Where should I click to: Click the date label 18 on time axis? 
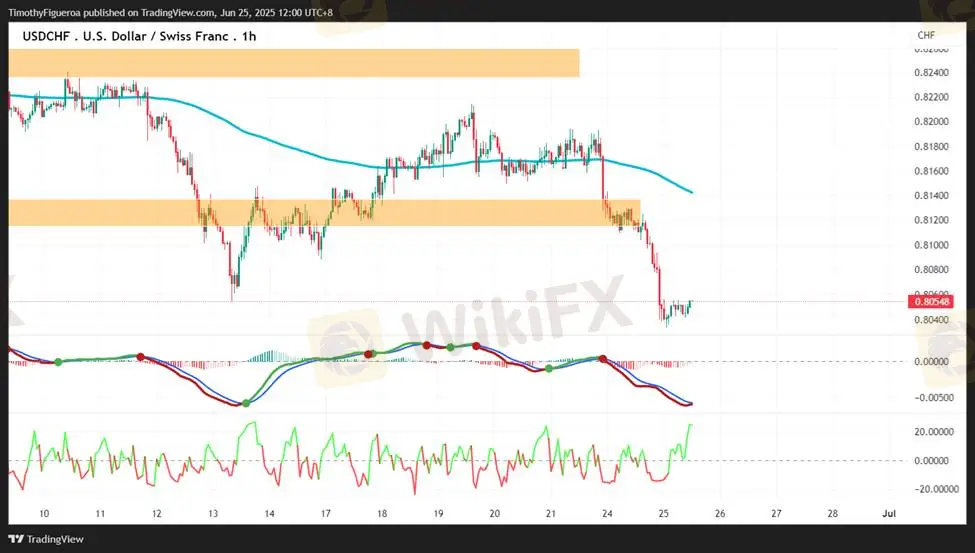coord(382,514)
